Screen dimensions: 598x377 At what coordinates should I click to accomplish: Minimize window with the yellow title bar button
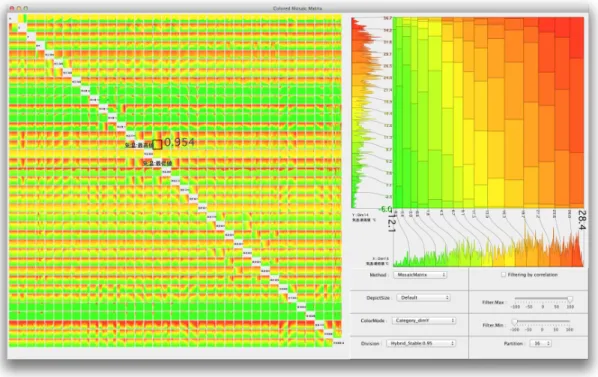click(x=19, y=8)
